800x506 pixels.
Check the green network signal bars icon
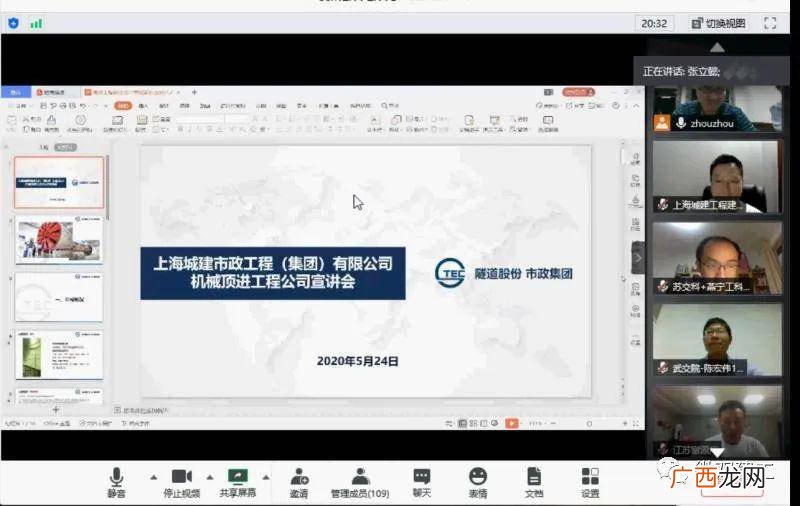coord(36,23)
